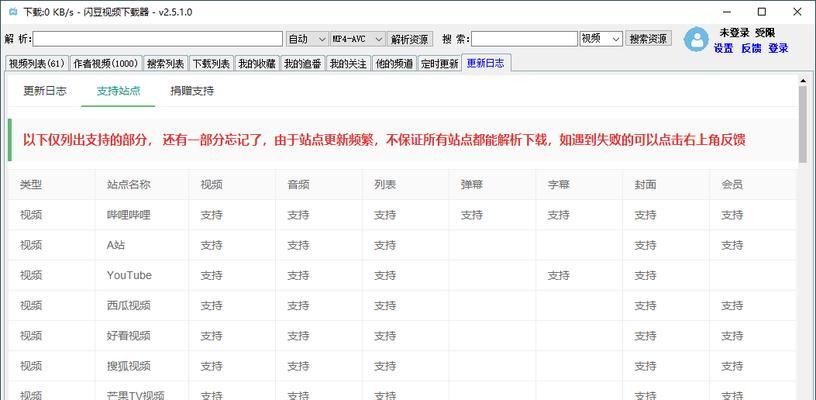Click the 未登录 受限 status text
The width and height of the screenshot is (816, 400).
click(747, 33)
